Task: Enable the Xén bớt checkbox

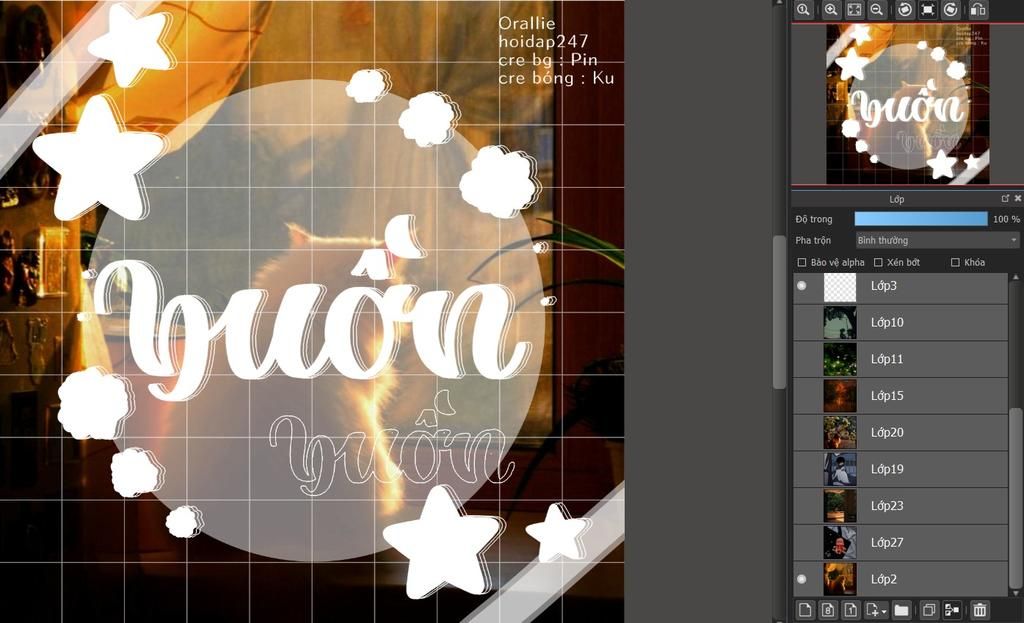Action: (x=878, y=263)
